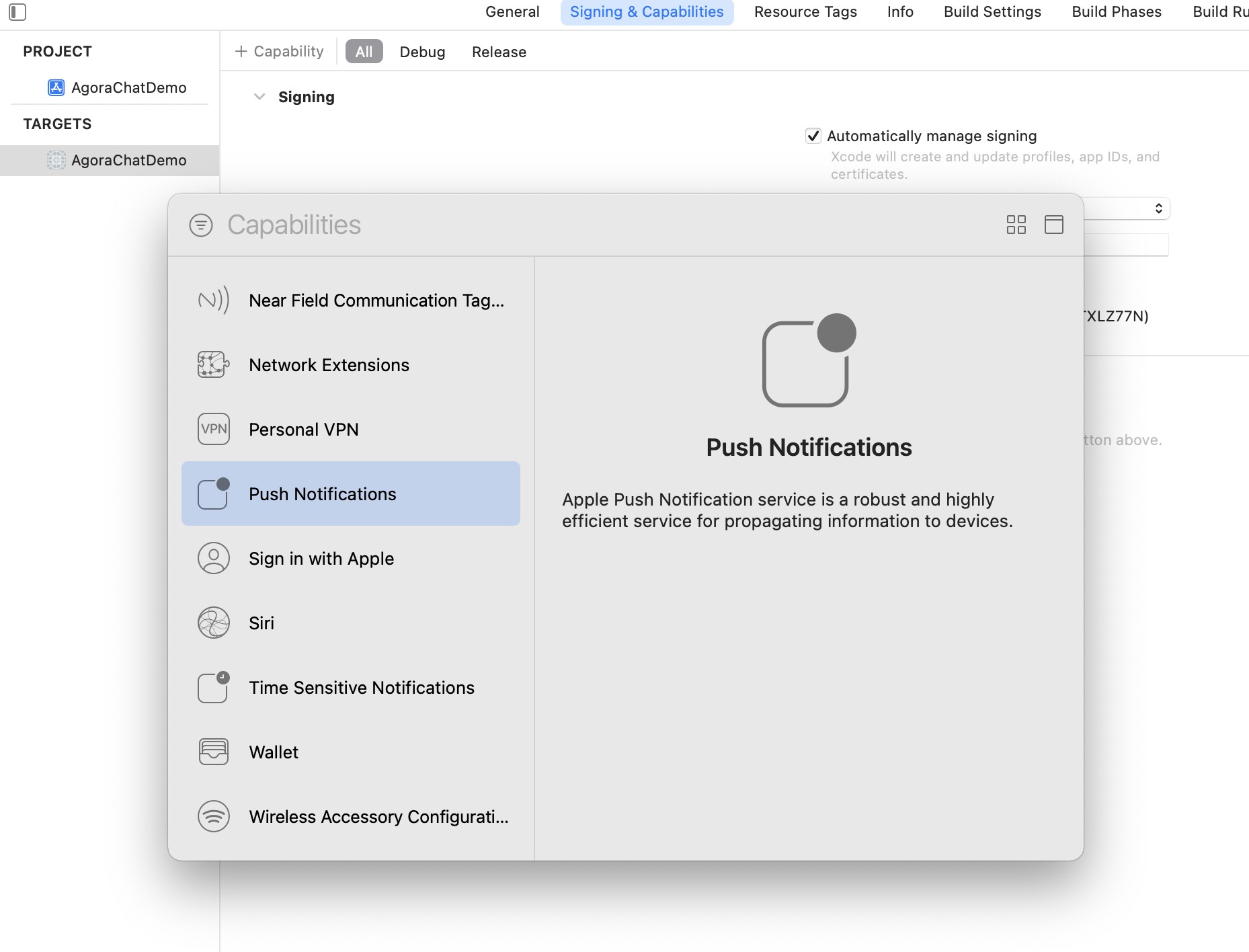The image size is (1249, 952).
Task: Click the Capabilities filter icon
Action: click(201, 225)
